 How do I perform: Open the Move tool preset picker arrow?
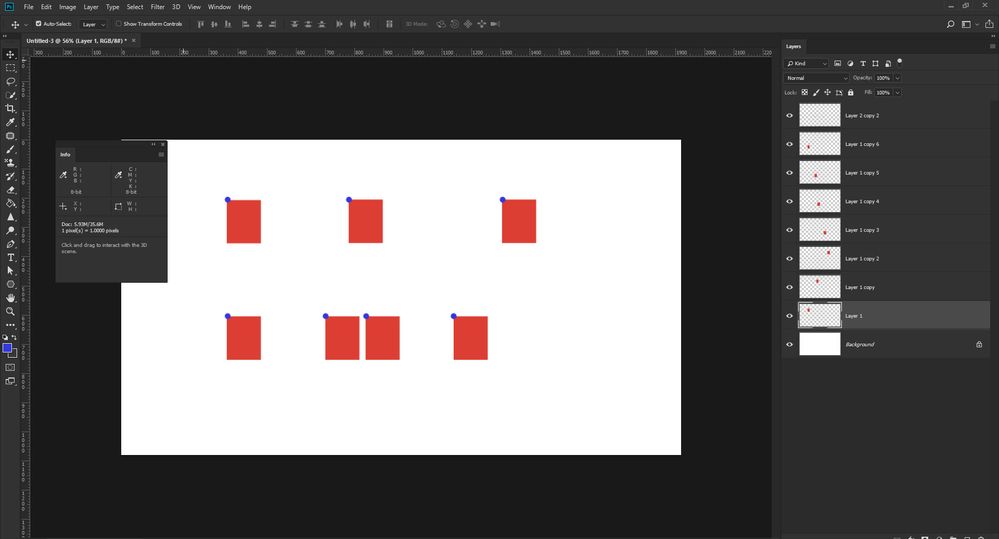(26, 24)
